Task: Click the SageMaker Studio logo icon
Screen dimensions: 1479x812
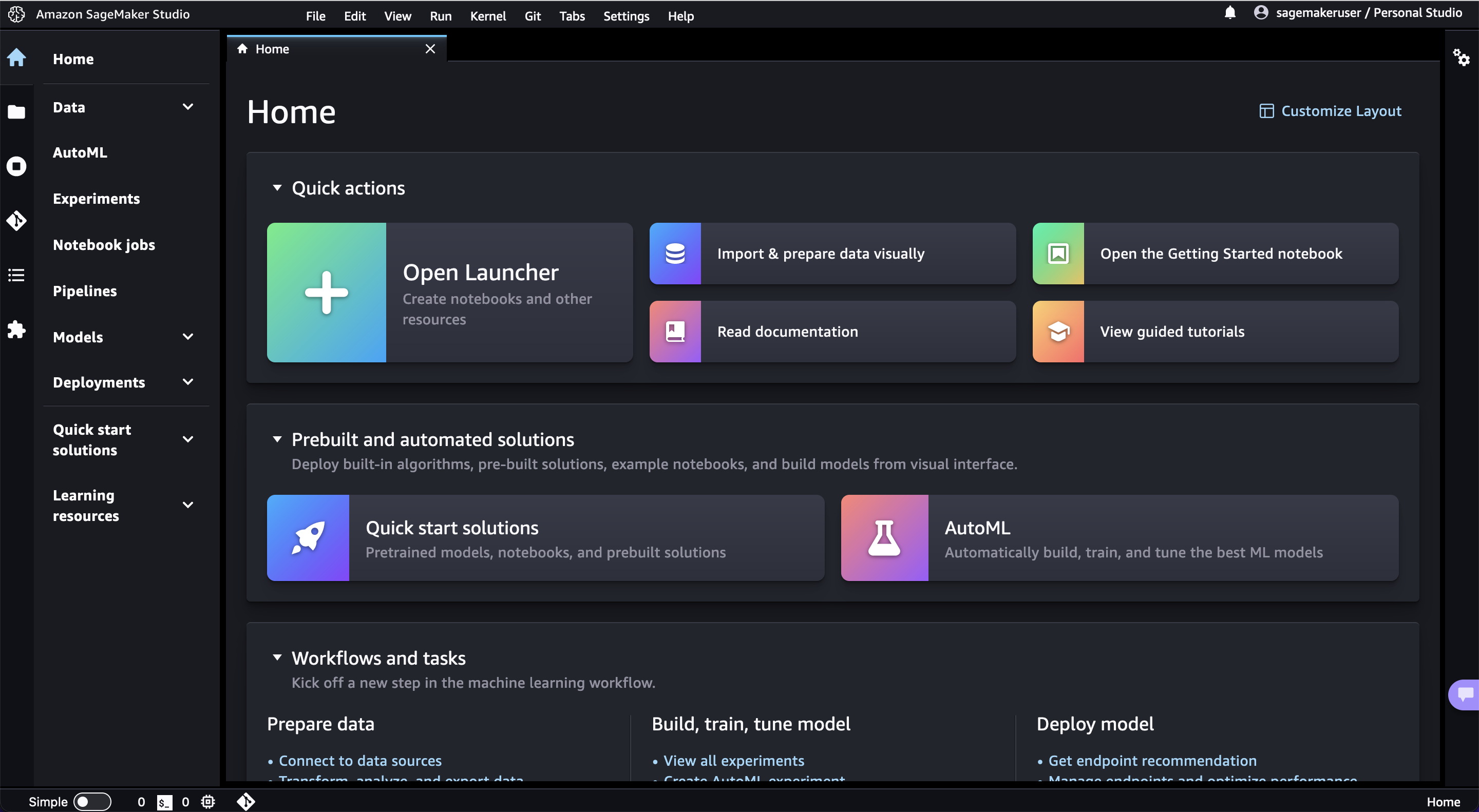Action: (x=16, y=14)
